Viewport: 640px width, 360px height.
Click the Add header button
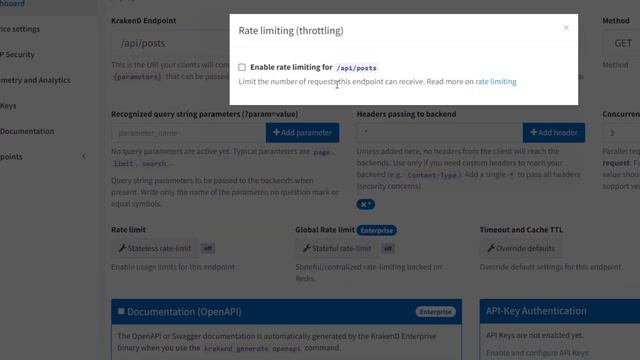[553, 133]
